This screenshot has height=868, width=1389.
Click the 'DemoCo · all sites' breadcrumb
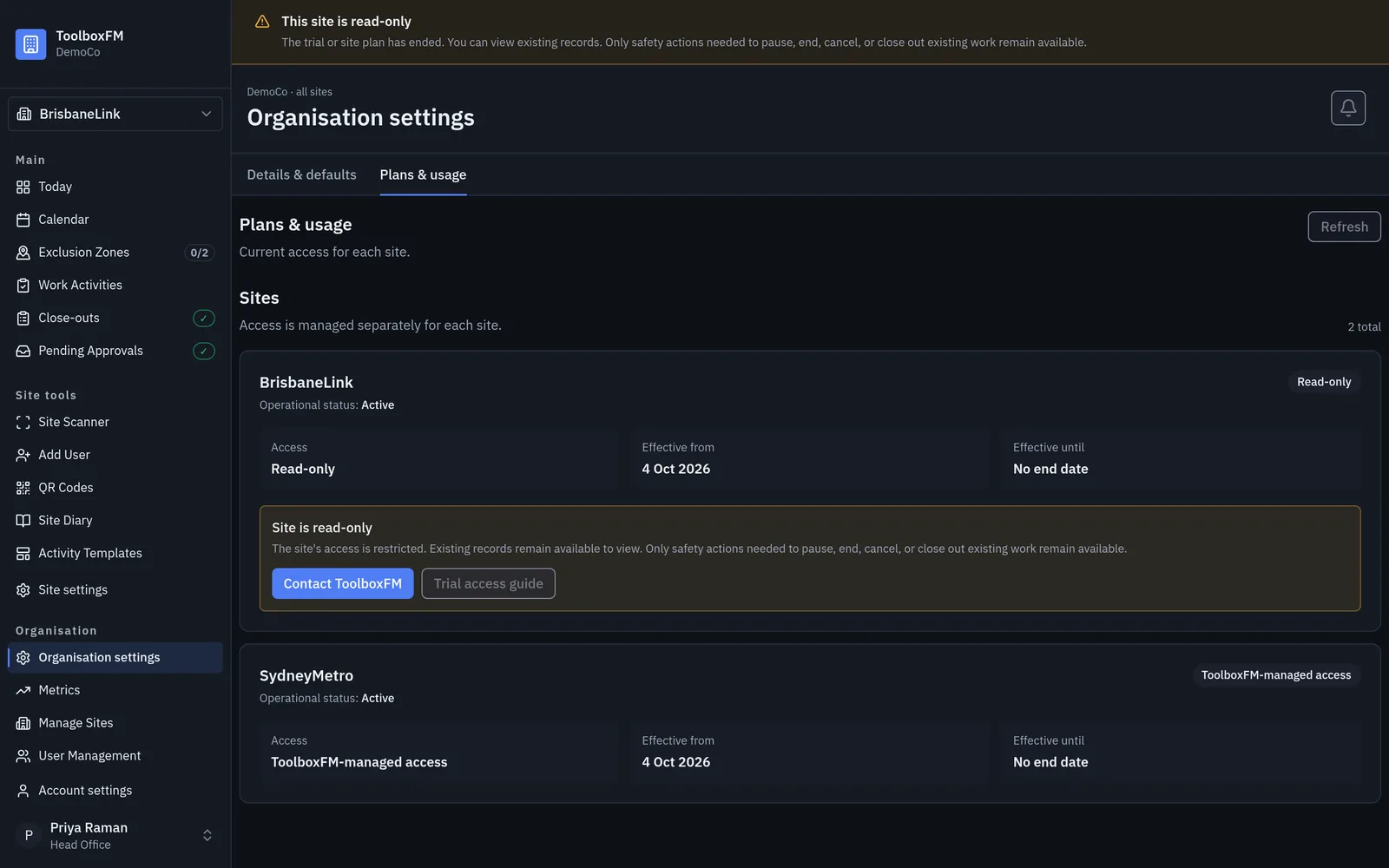pyautogui.click(x=289, y=92)
